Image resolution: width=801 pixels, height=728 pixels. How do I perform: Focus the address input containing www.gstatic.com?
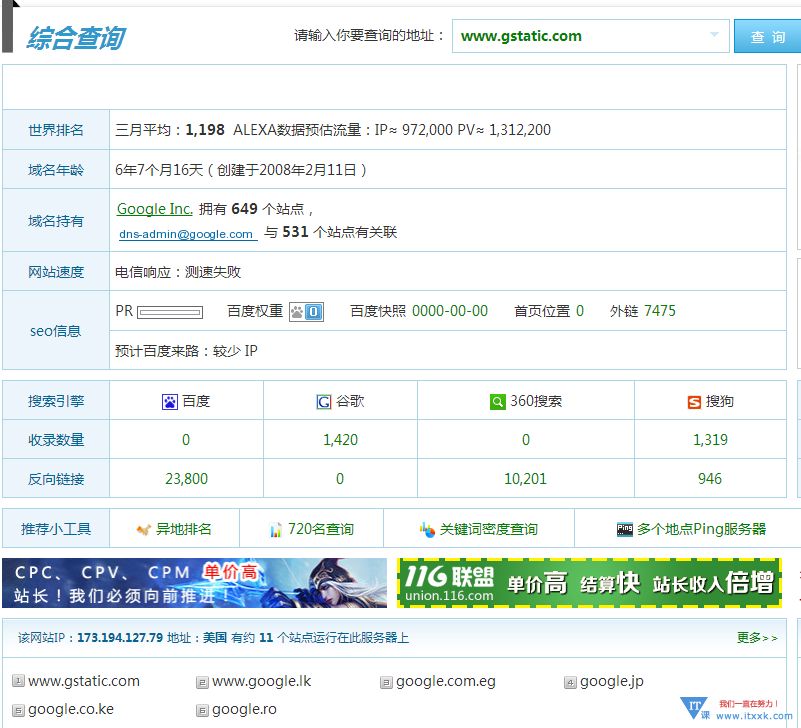[591, 36]
